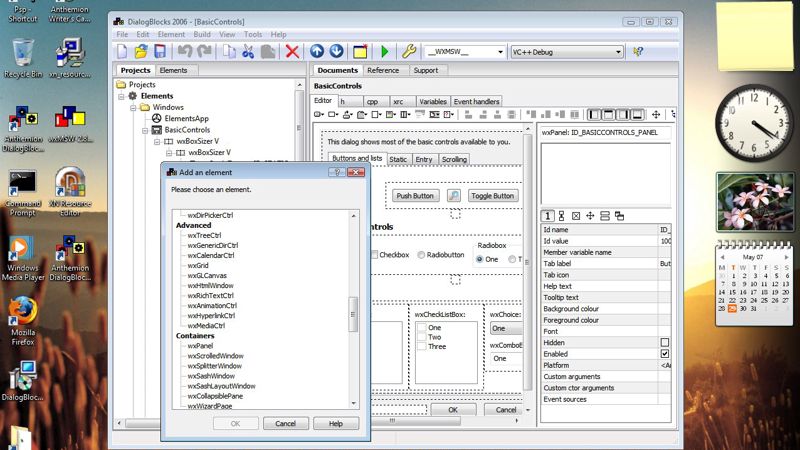Viewport: 800px width, 450px height.
Task: Collapse the Windows folder tree node
Action: point(133,107)
